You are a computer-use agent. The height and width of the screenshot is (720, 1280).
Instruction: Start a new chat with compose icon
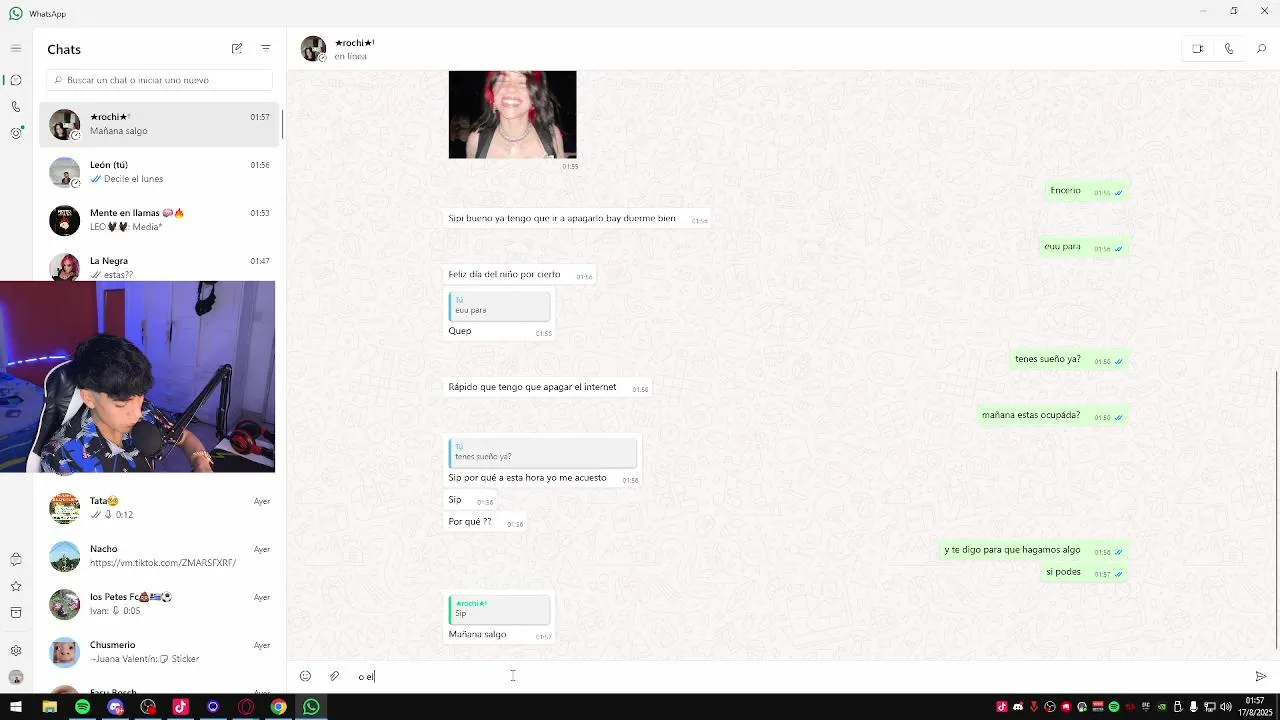click(x=237, y=48)
